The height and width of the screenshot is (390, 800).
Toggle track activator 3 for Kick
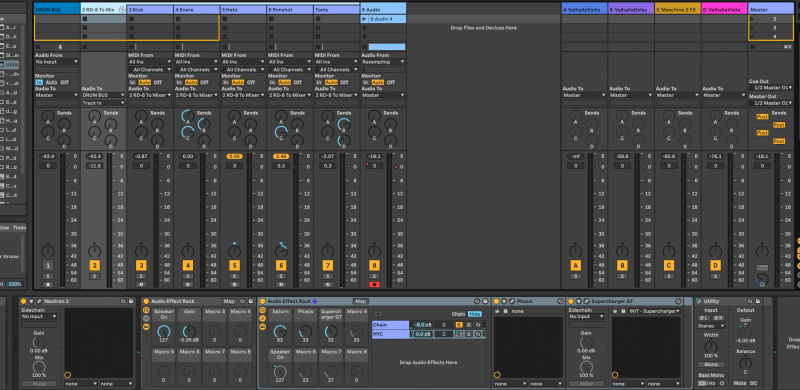pyautogui.click(x=141, y=265)
